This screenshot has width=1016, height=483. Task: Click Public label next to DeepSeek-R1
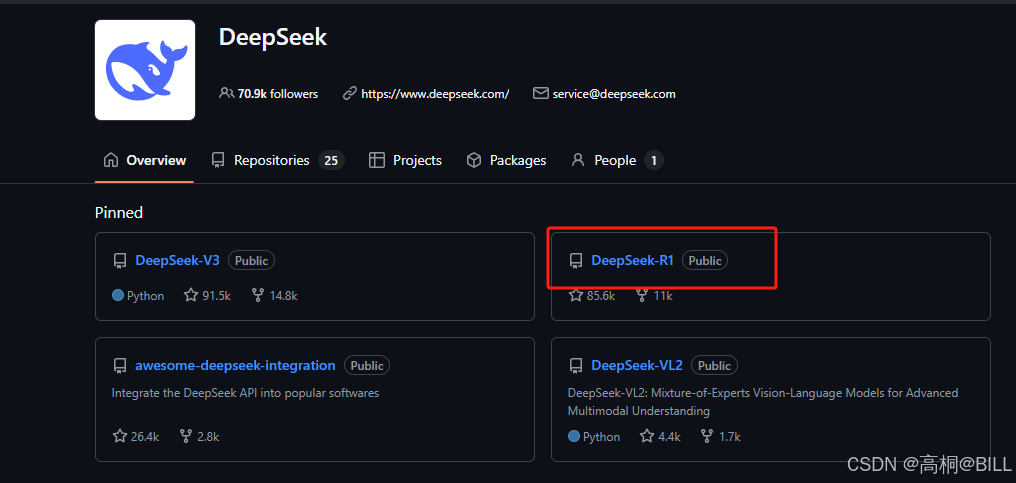pyautogui.click(x=705, y=261)
